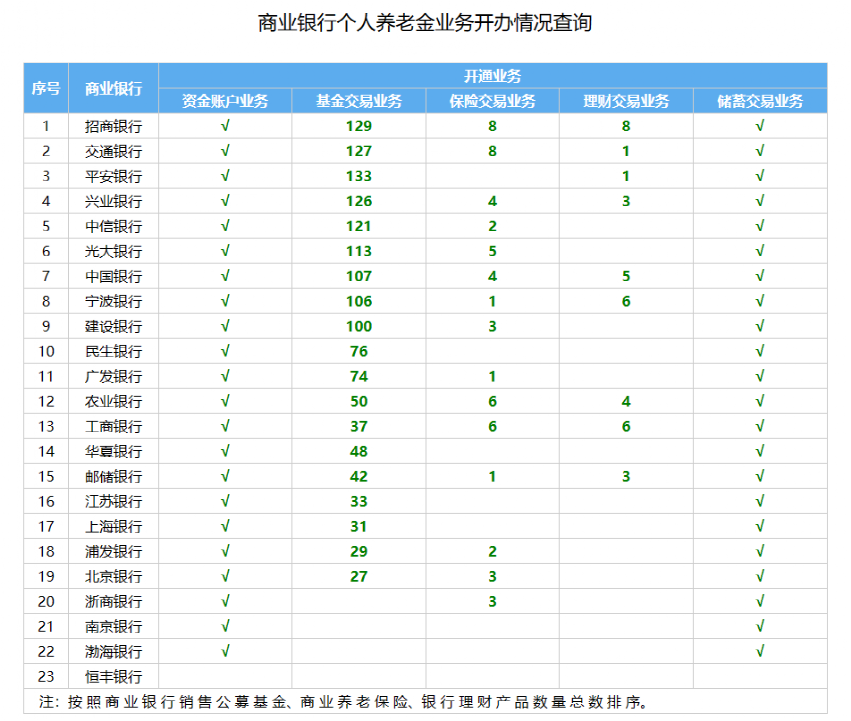Click the title 商业银行个人养老金业务开办情况查询
Image resolution: width=851 pixels, height=721 pixels.
tap(425, 24)
